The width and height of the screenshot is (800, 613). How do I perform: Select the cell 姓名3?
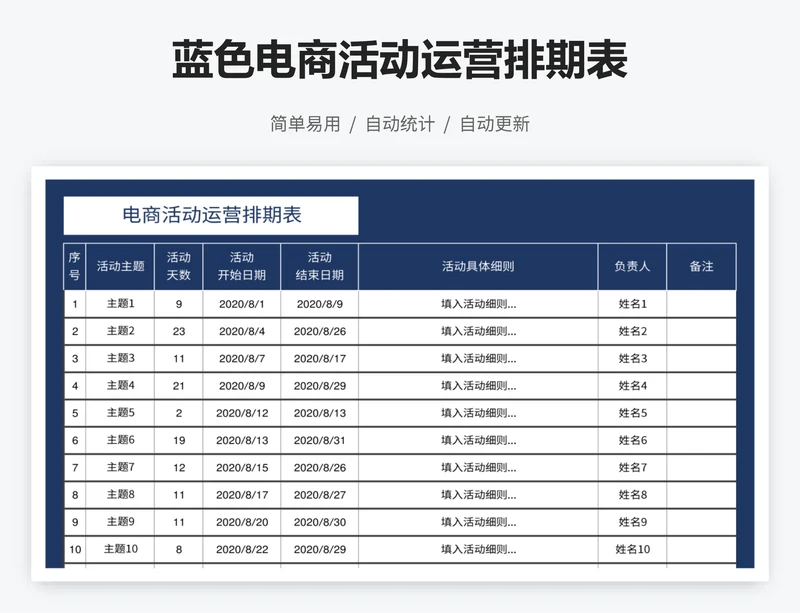[632, 358]
